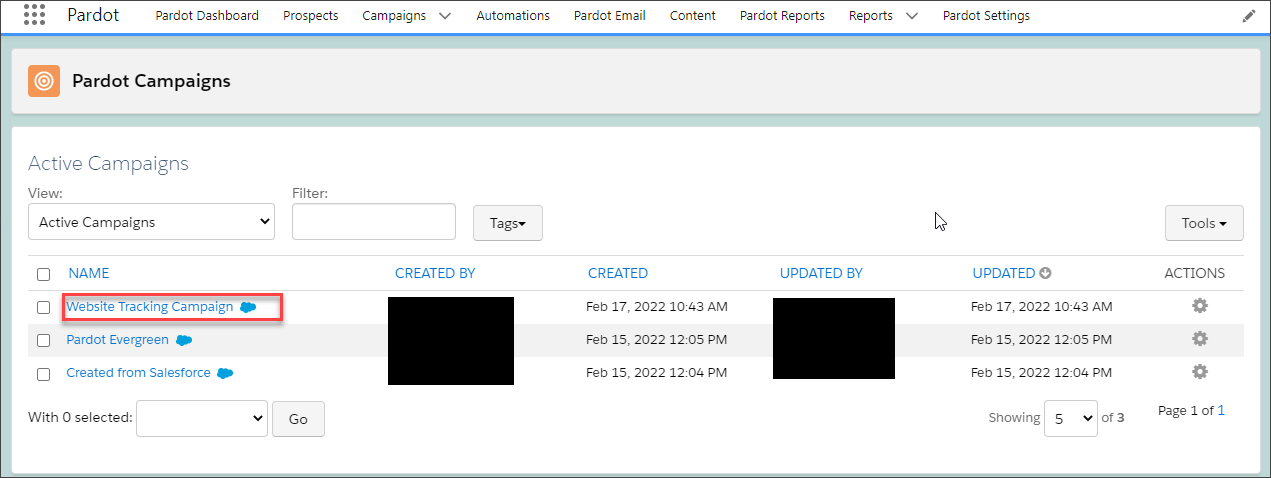The width and height of the screenshot is (1271, 478).
Task: Open the Content tab
Action: [693, 16]
